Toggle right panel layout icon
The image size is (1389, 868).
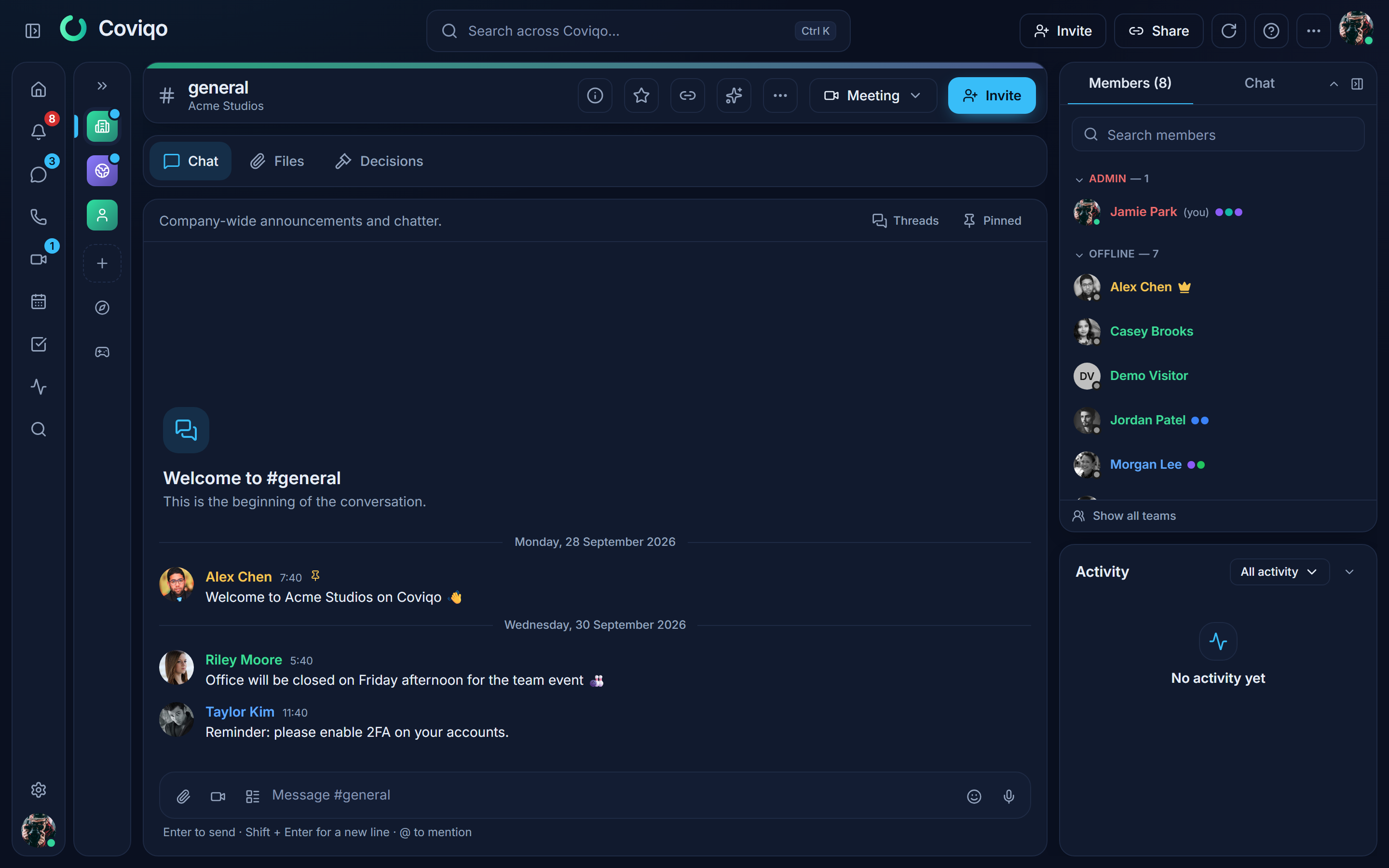[x=1357, y=84]
